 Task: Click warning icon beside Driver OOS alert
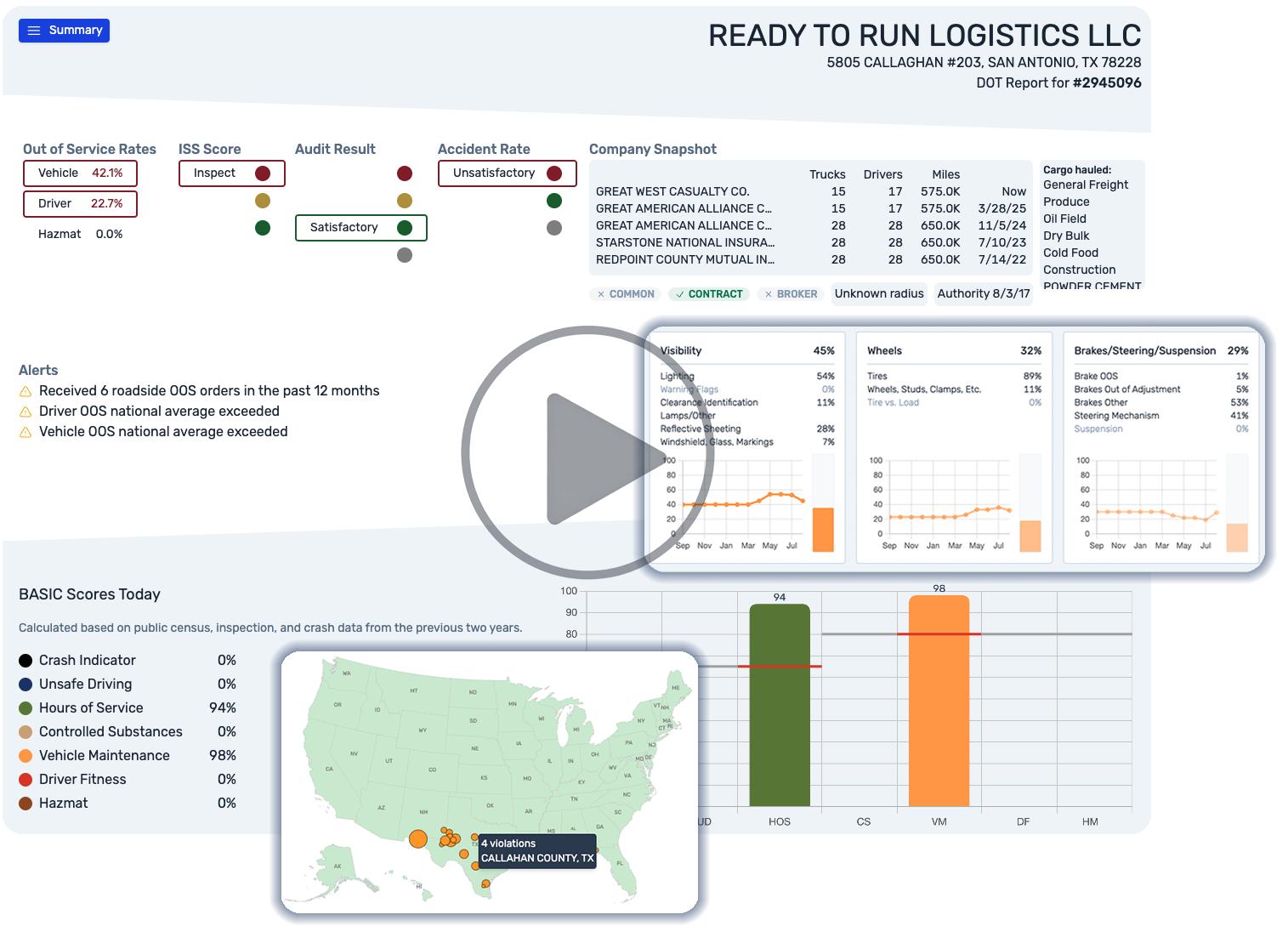(26, 412)
